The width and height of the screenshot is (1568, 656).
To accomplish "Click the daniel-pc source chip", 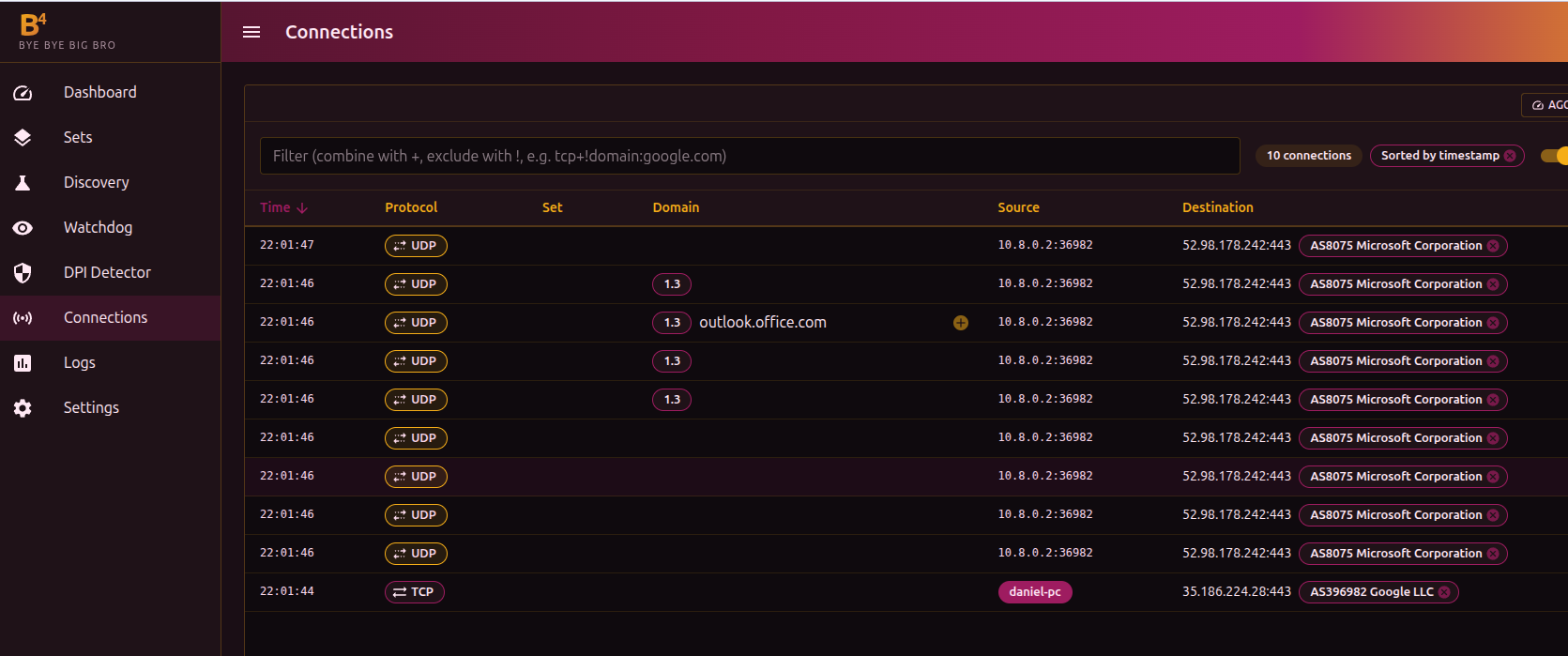I will pos(1034,592).
